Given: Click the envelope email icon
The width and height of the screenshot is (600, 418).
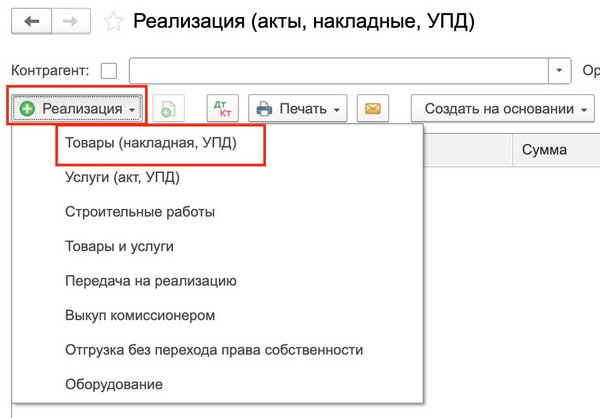Looking at the screenshot, I should pyautogui.click(x=375, y=108).
